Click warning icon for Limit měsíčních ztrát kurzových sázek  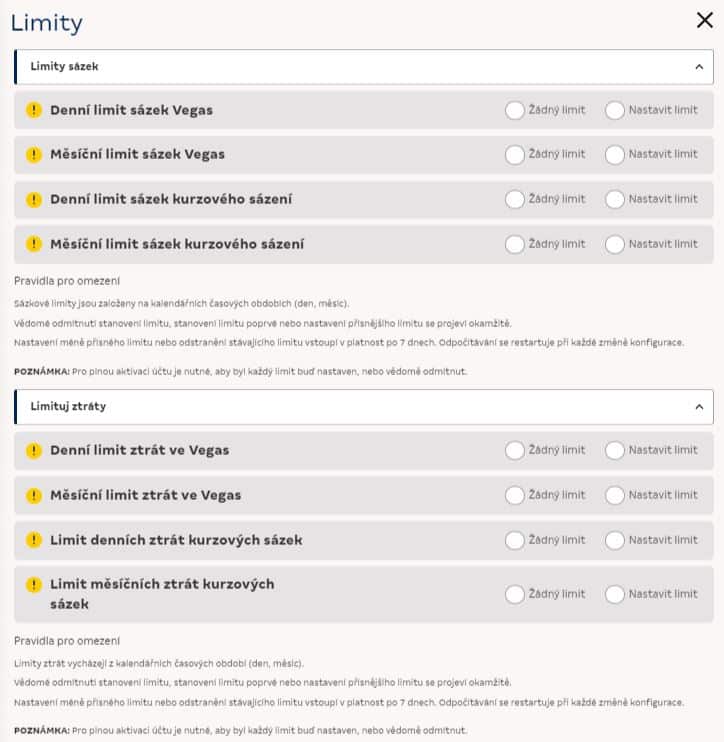click(34, 585)
